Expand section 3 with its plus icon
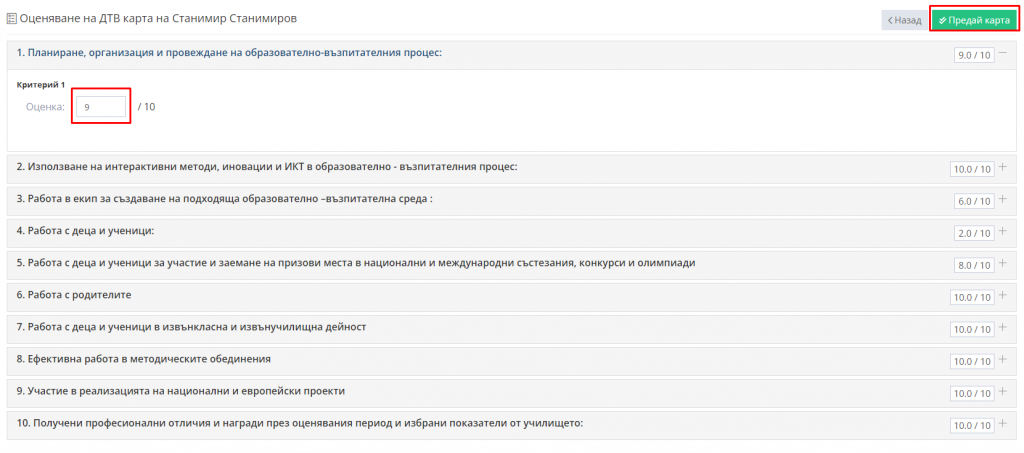This screenshot has height=453, width=1024. tap(1003, 199)
